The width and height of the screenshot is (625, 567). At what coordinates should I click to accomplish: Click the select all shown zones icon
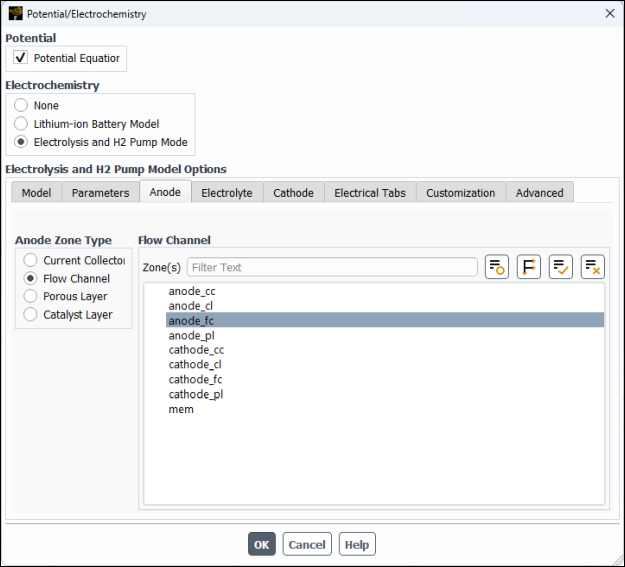pos(560,267)
